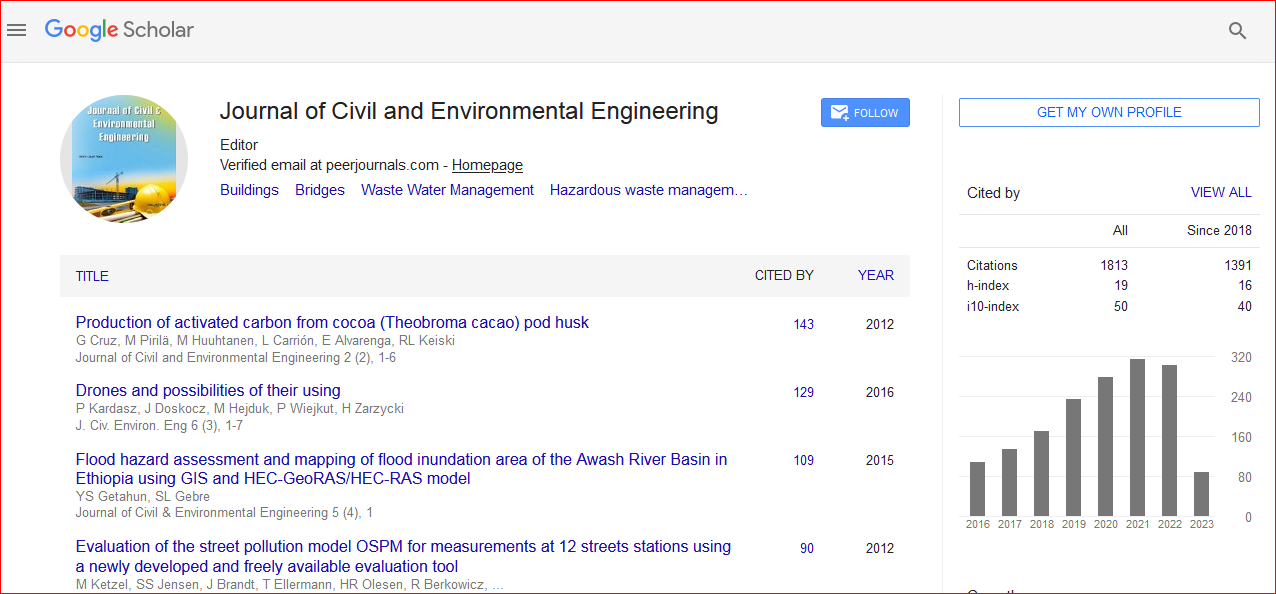Click the 2021 bar in citations chart

pos(1137,437)
